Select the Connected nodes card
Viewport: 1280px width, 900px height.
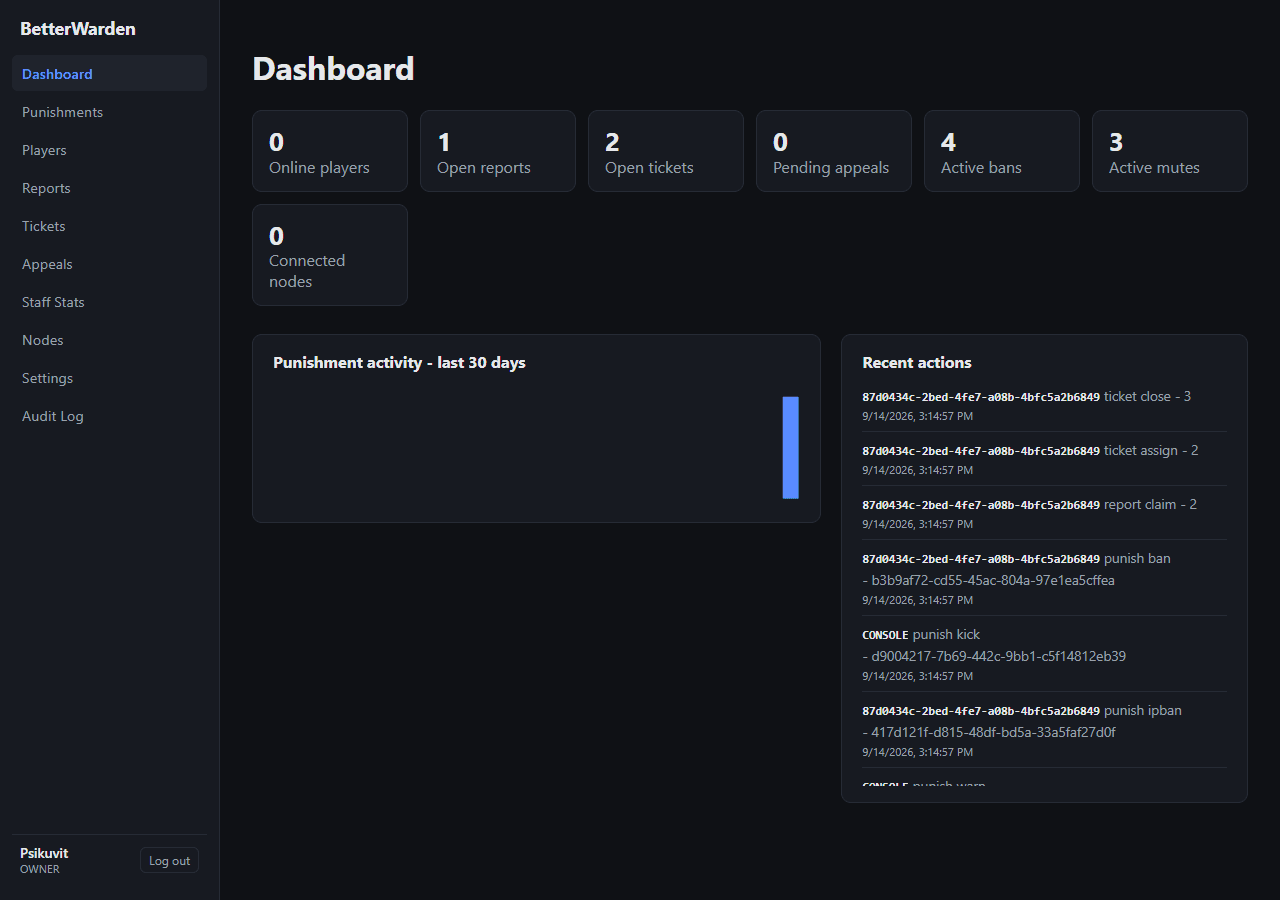click(330, 255)
